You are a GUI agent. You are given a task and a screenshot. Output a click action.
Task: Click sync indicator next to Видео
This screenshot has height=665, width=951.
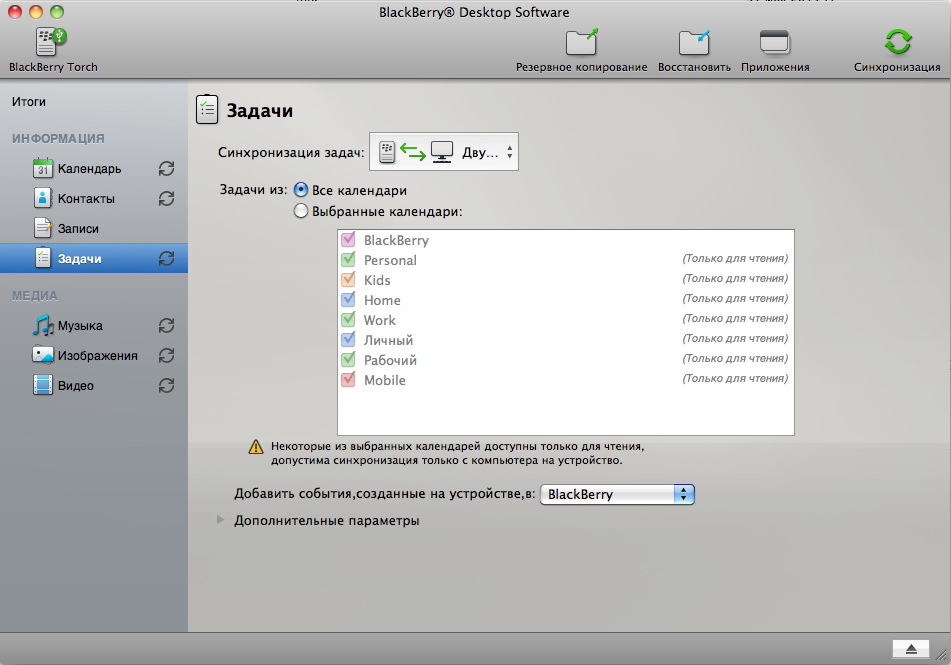[x=166, y=385]
